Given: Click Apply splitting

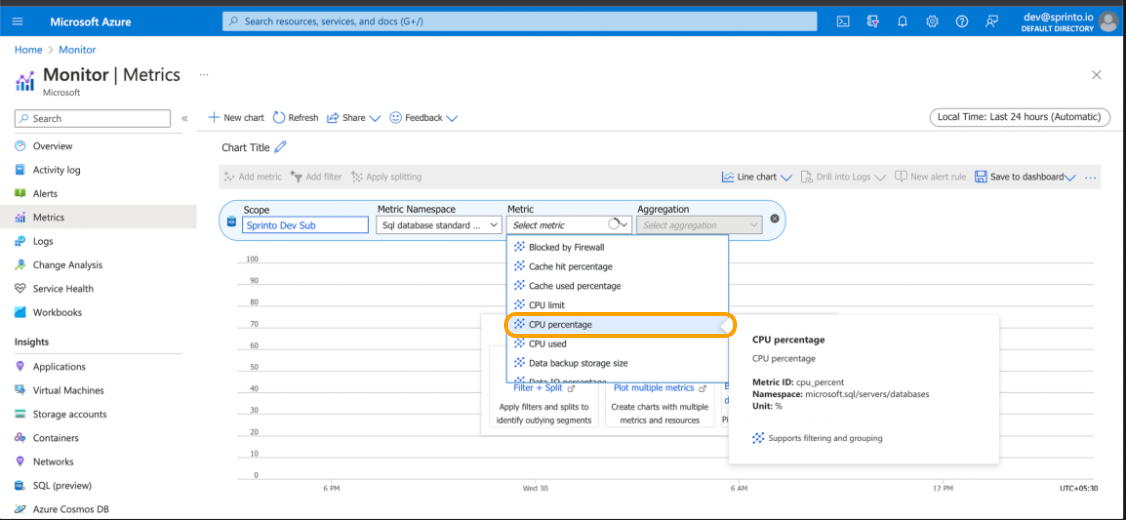Looking at the screenshot, I should (x=386, y=177).
